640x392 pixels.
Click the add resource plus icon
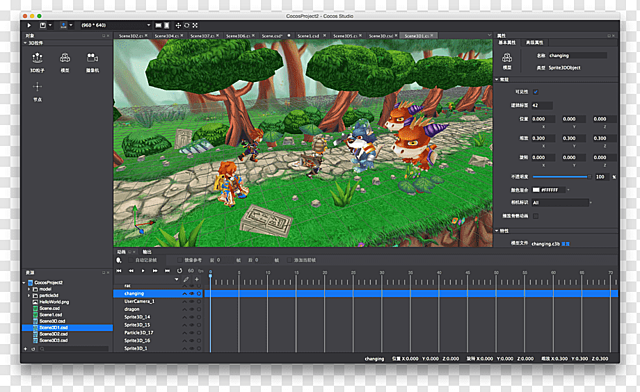click(25, 349)
